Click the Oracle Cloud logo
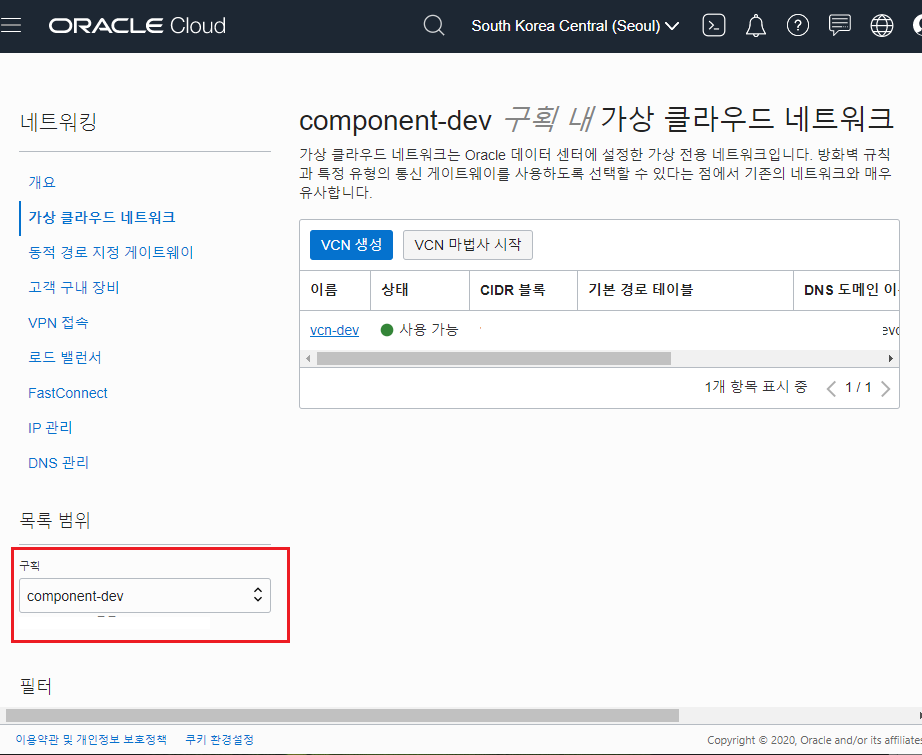 137,26
